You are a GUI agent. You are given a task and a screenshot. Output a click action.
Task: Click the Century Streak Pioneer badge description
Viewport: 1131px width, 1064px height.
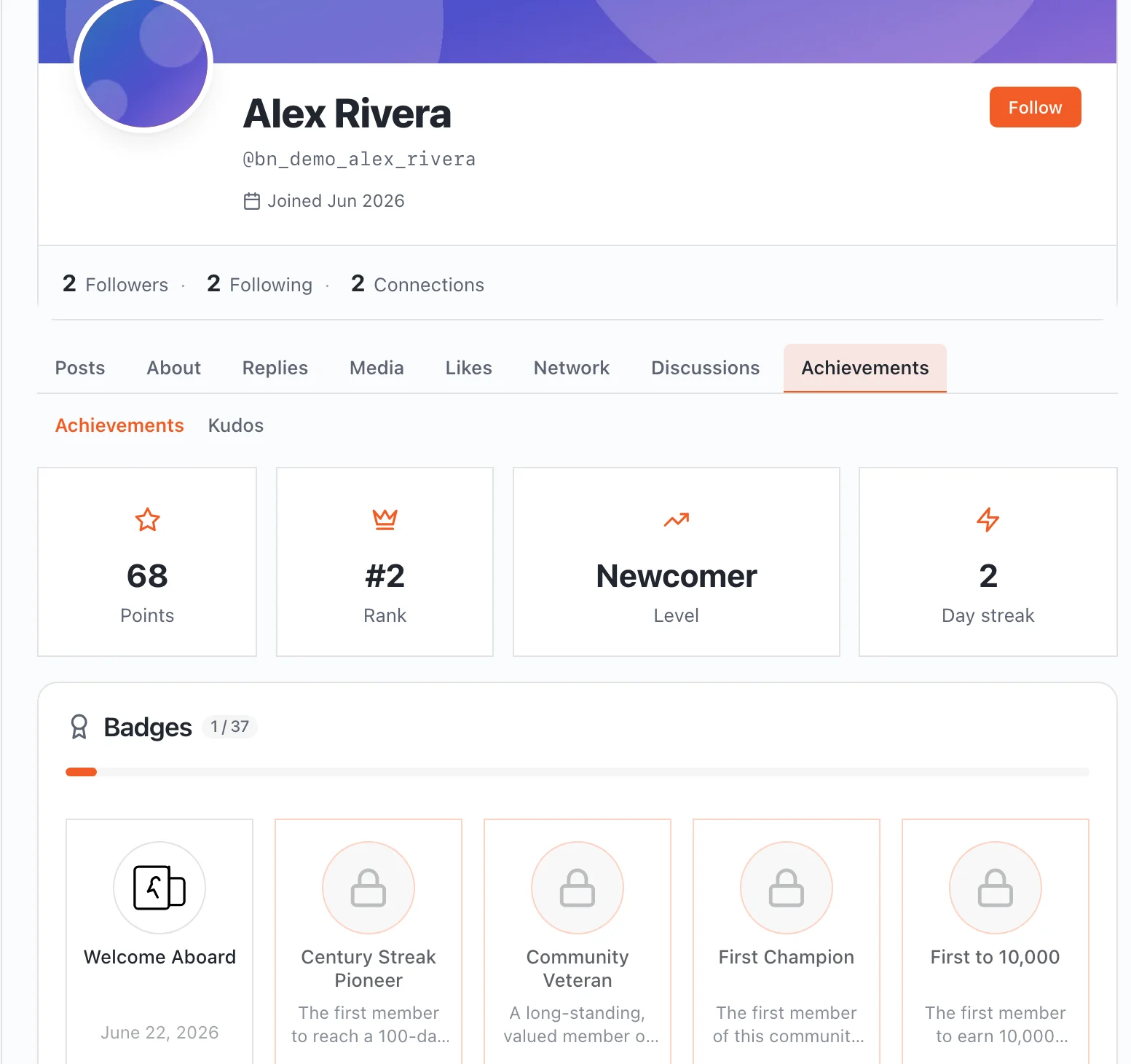[369, 1025]
